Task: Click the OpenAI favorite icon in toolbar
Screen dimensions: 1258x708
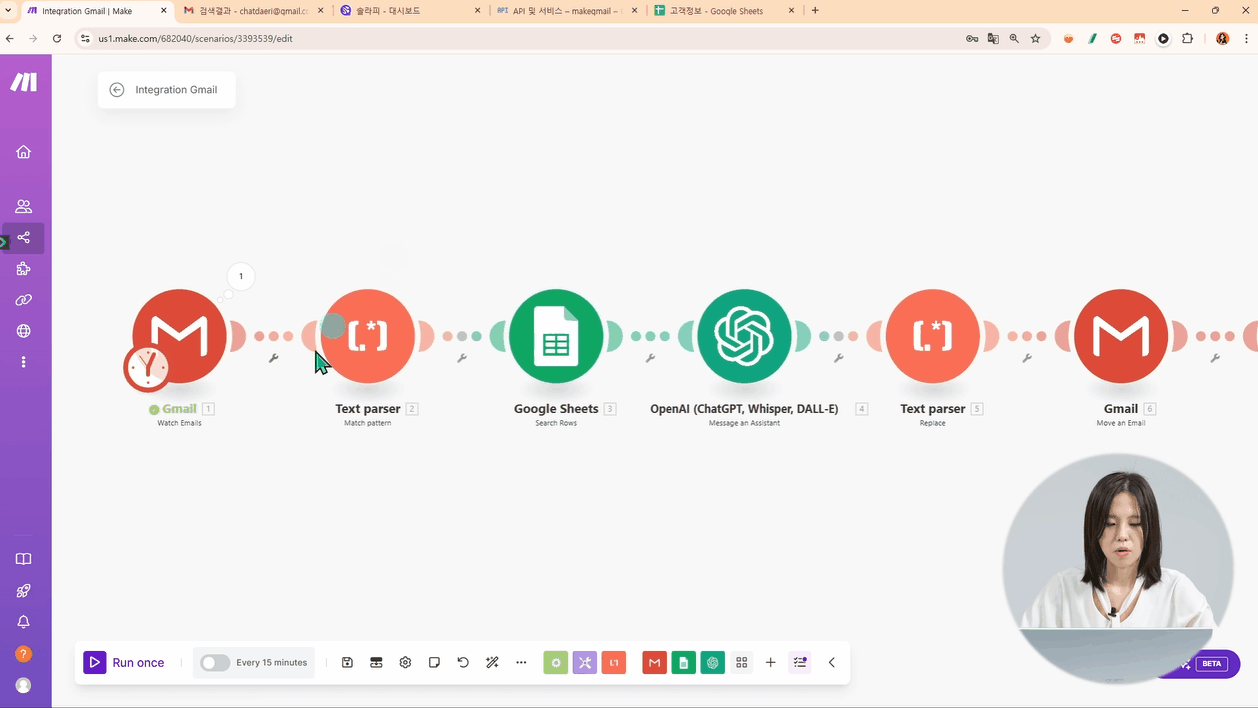Action: pos(712,662)
